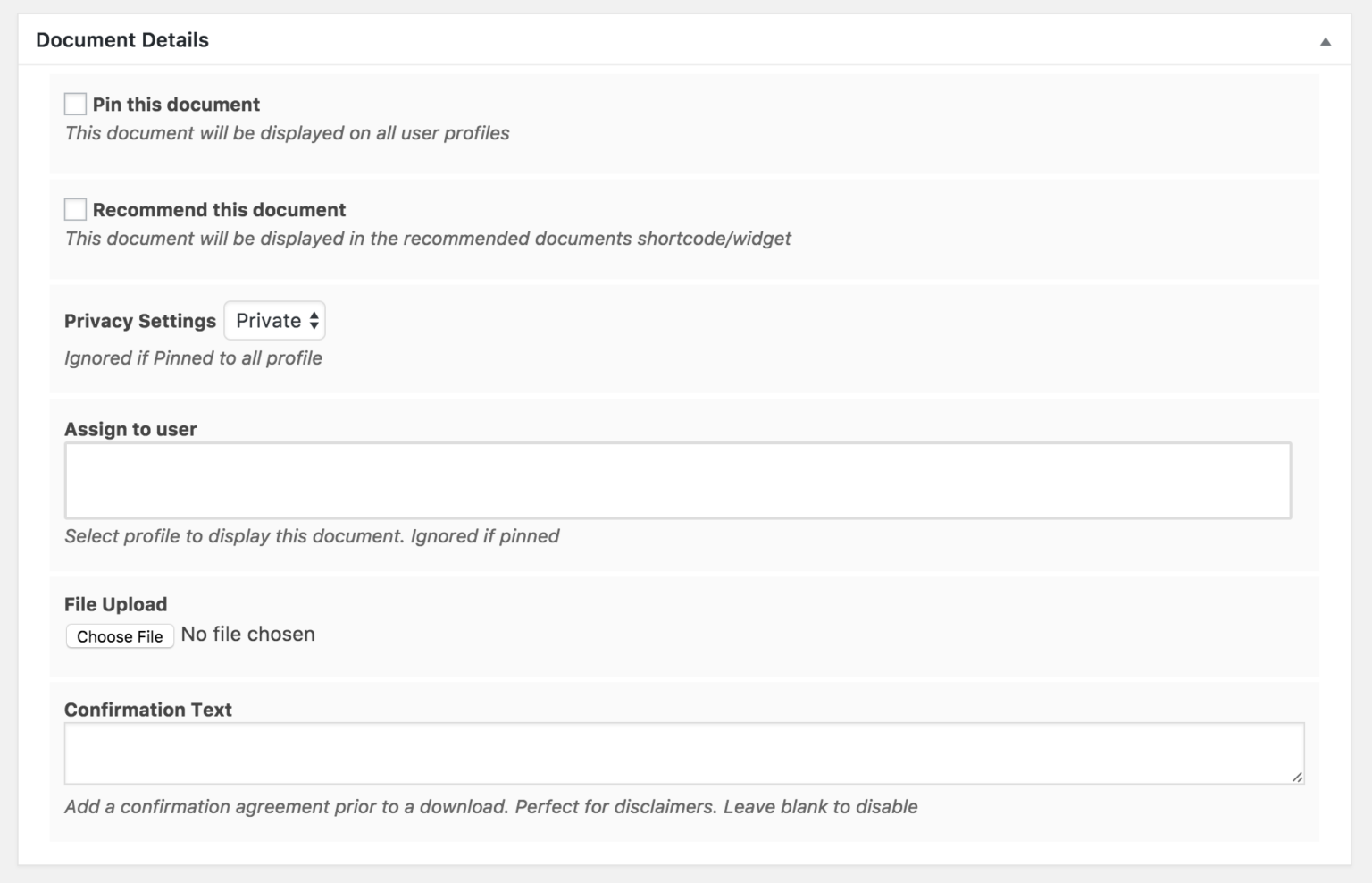Click the "Privacy Settings" label
1372x883 pixels.
139,320
